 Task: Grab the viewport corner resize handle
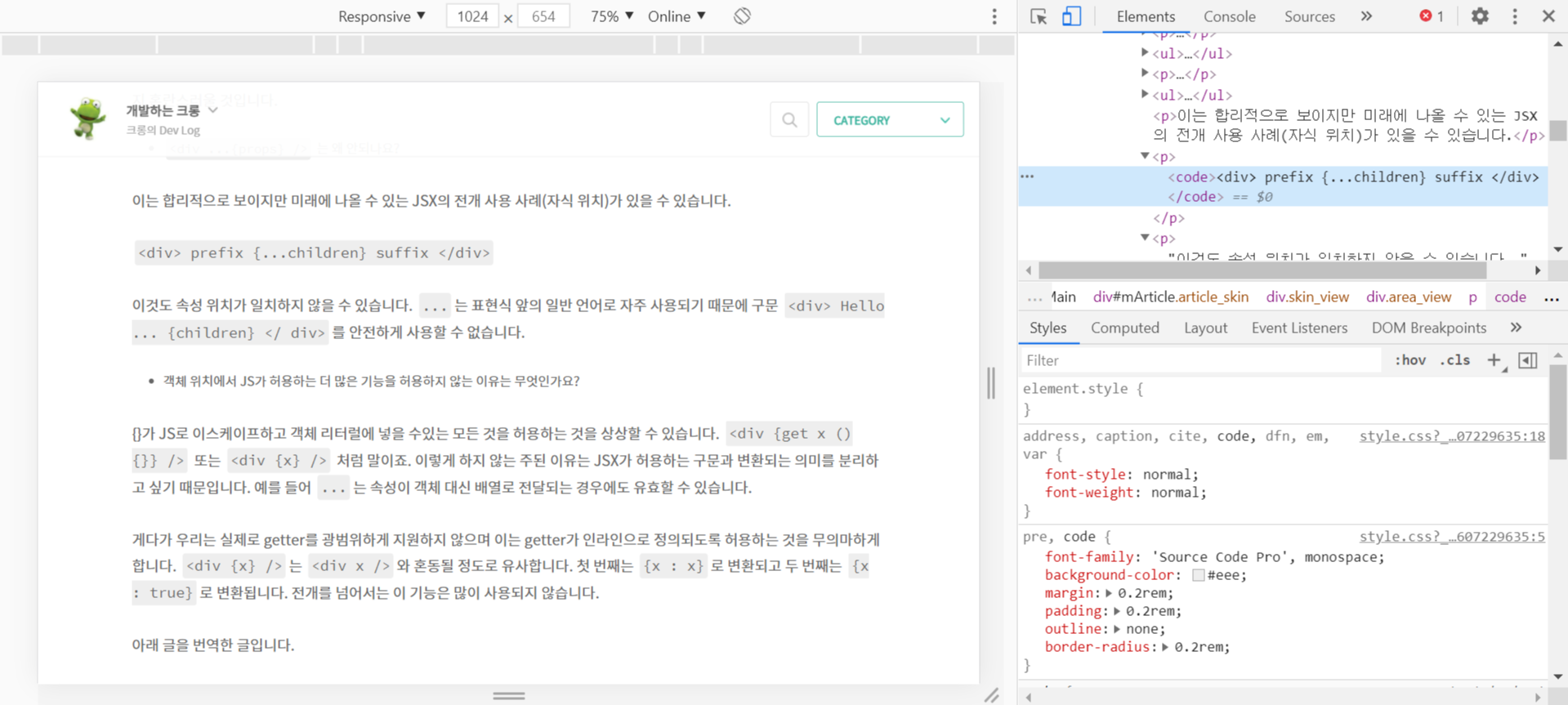tap(991, 695)
